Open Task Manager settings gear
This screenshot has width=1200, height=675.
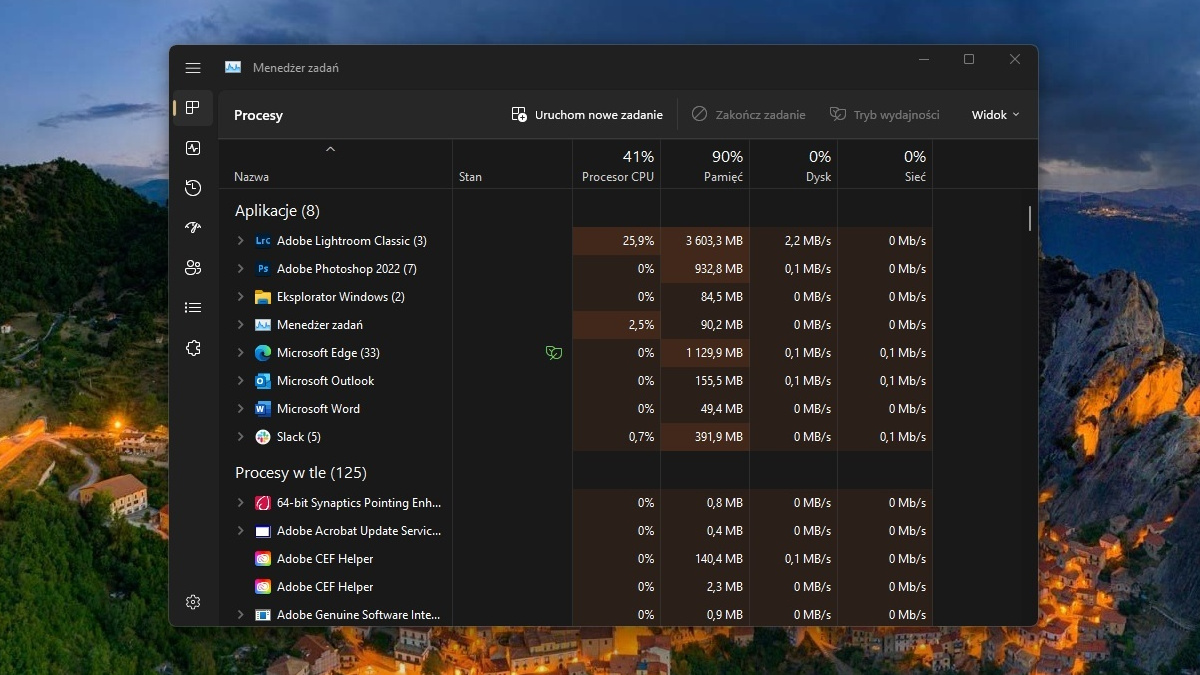[193, 602]
